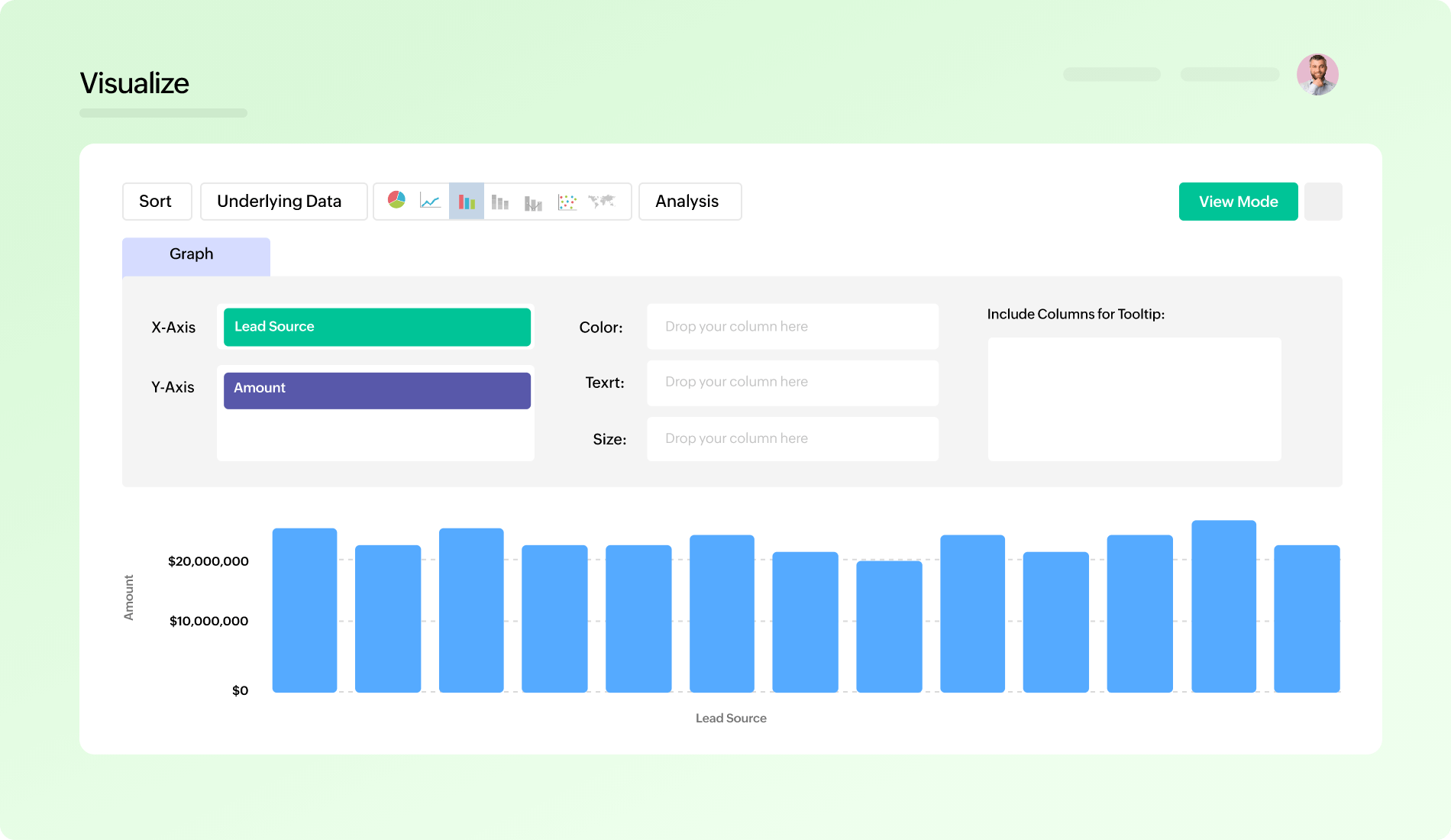
Task: Click the blank square button beside View Mode
Action: [x=1323, y=202]
